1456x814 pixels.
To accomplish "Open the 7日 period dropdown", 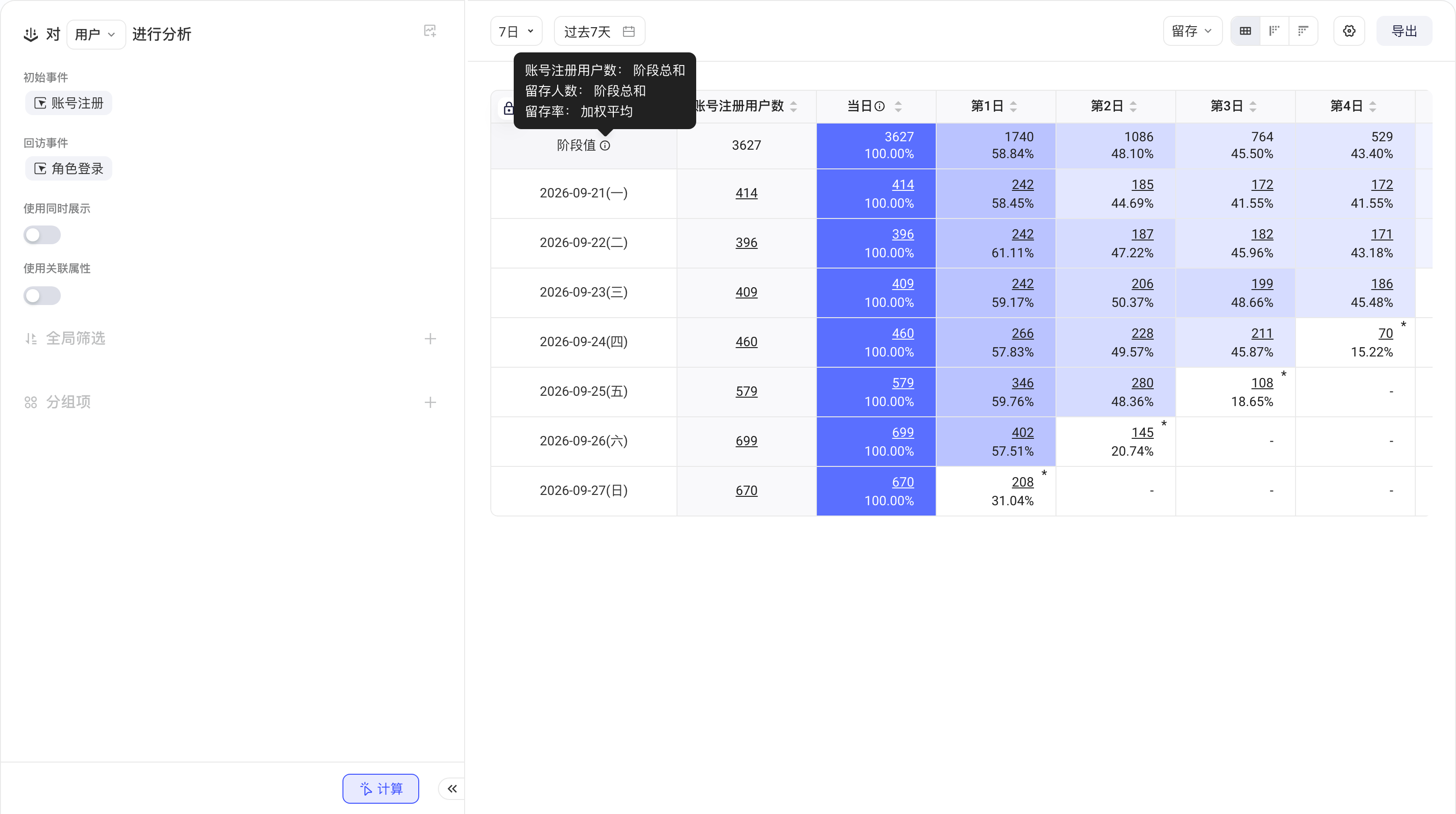I will pyautogui.click(x=516, y=31).
